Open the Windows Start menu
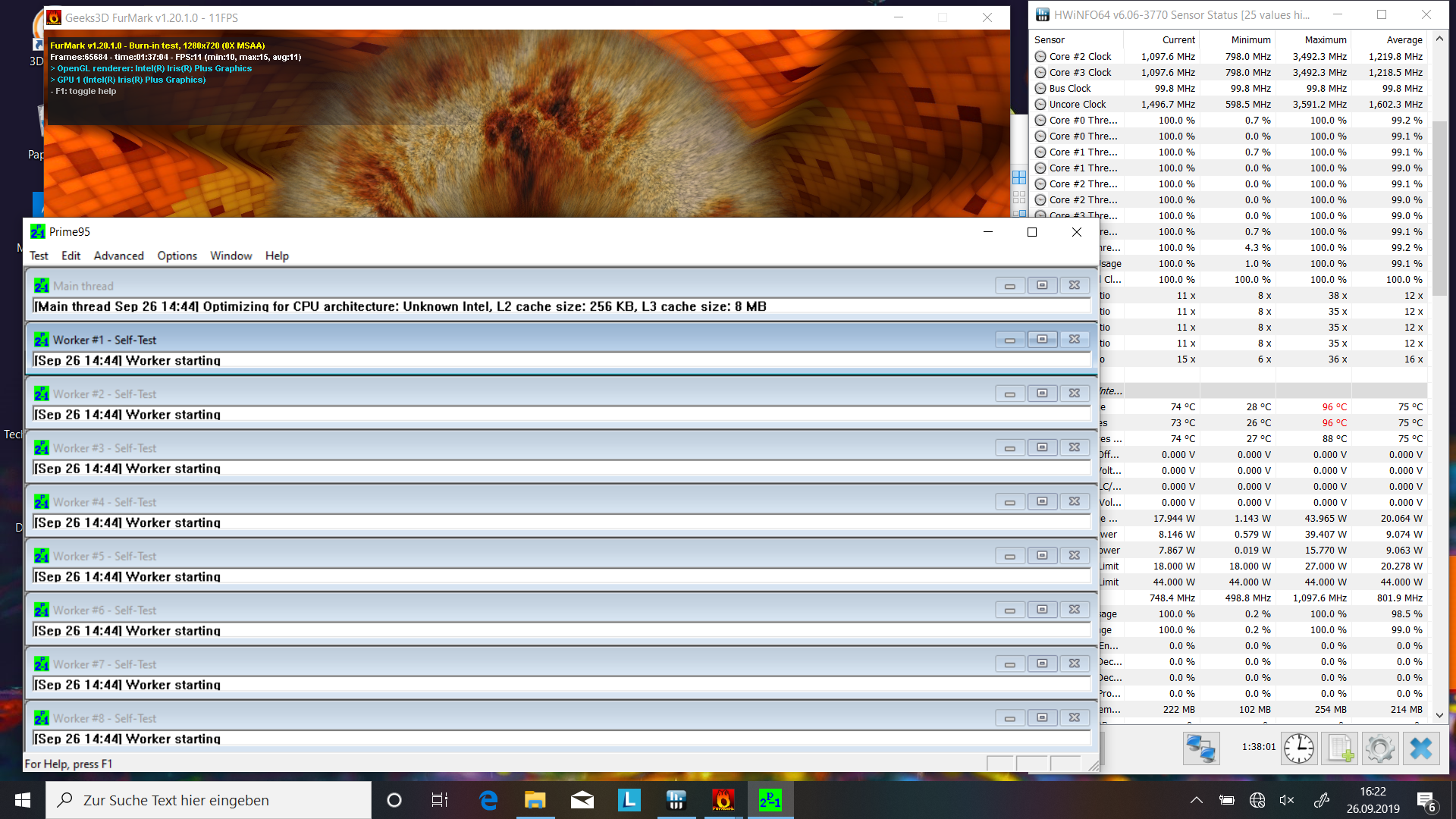This screenshot has width=1456, height=819. coord(23,800)
